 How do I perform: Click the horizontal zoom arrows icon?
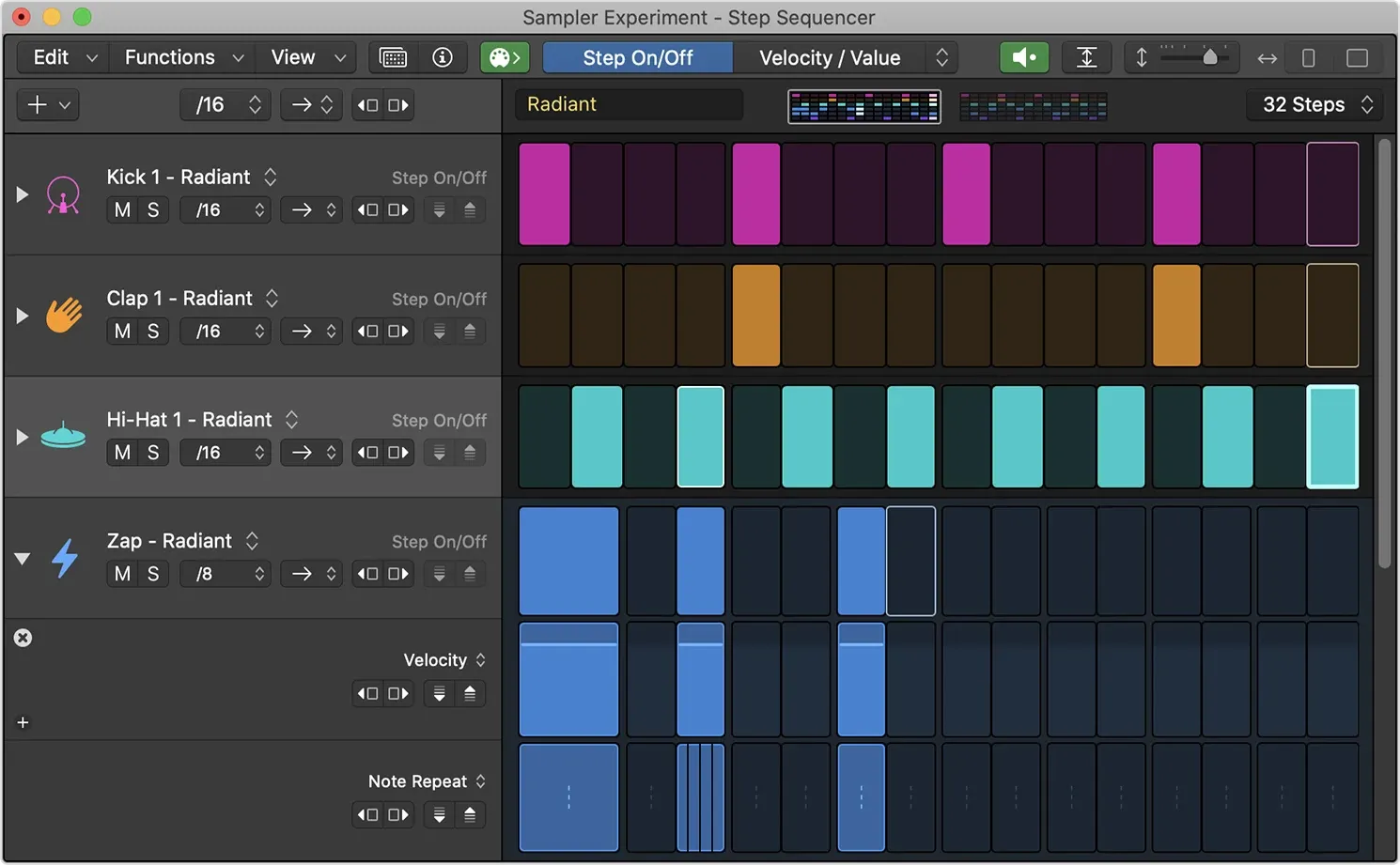[x=1267, y=58]
